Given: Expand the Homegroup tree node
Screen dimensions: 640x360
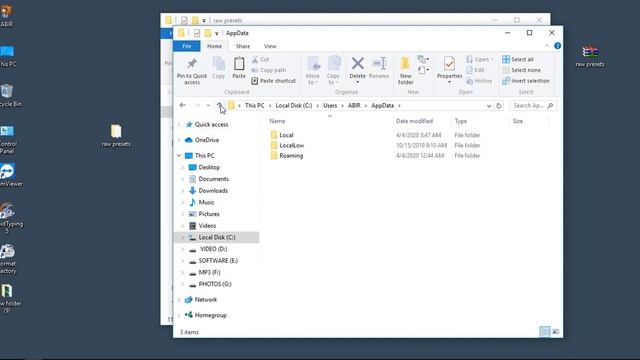Looking at the screenshot, I should pos(179,315).
